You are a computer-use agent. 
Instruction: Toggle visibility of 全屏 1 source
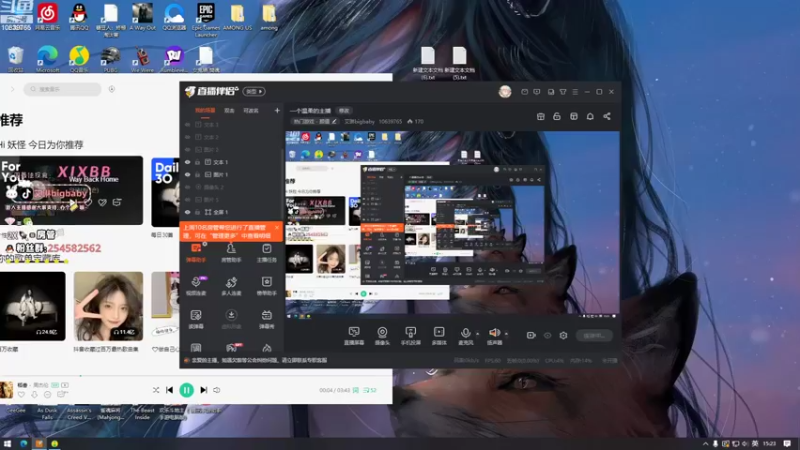click(x=187, y=212)
